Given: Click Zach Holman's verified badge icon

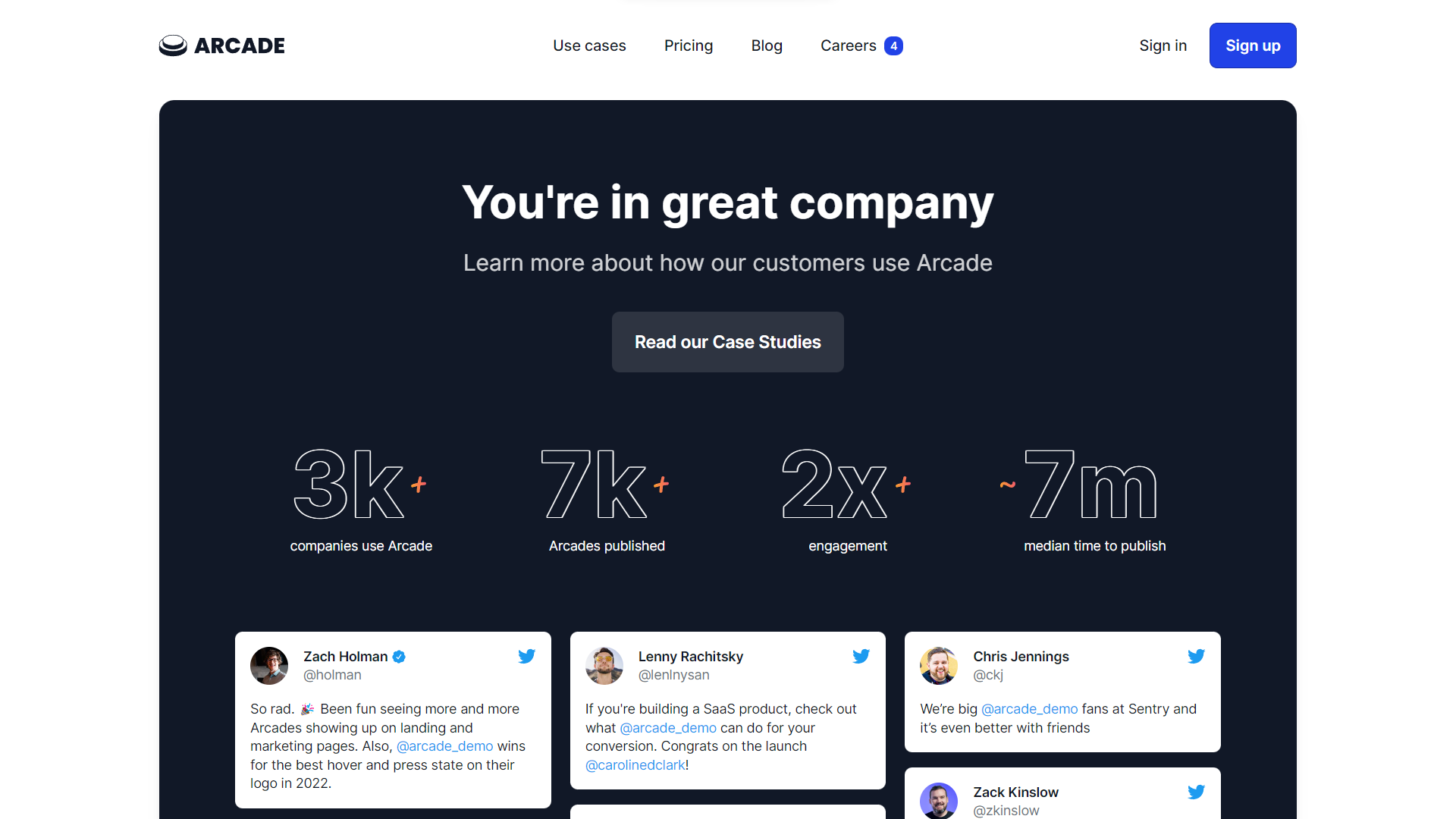Looking at the screenshot, I should [x=399, y=657].
